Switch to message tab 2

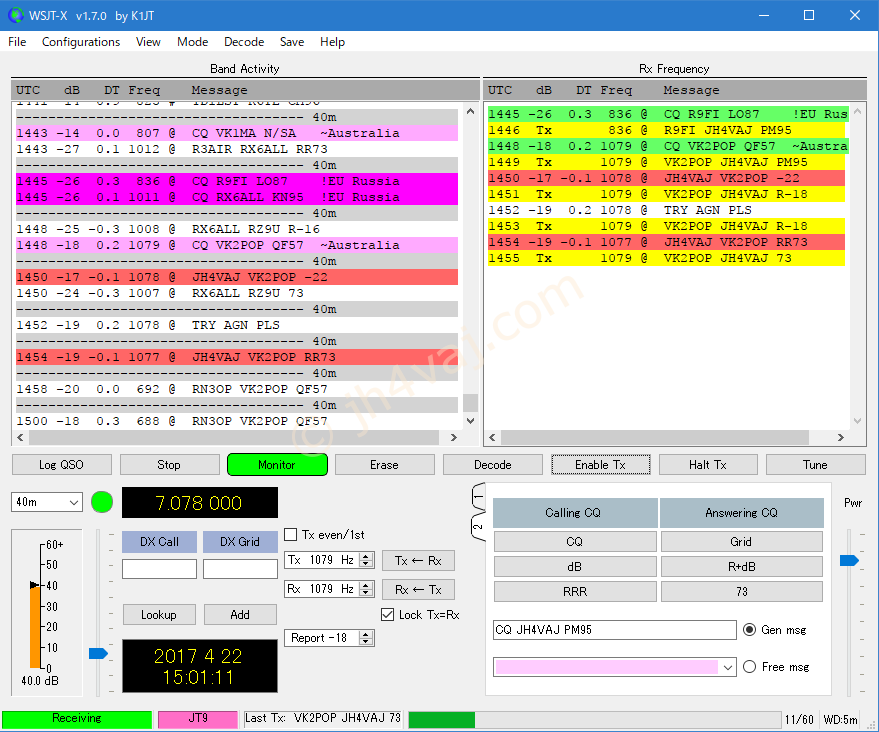(478, 527)
